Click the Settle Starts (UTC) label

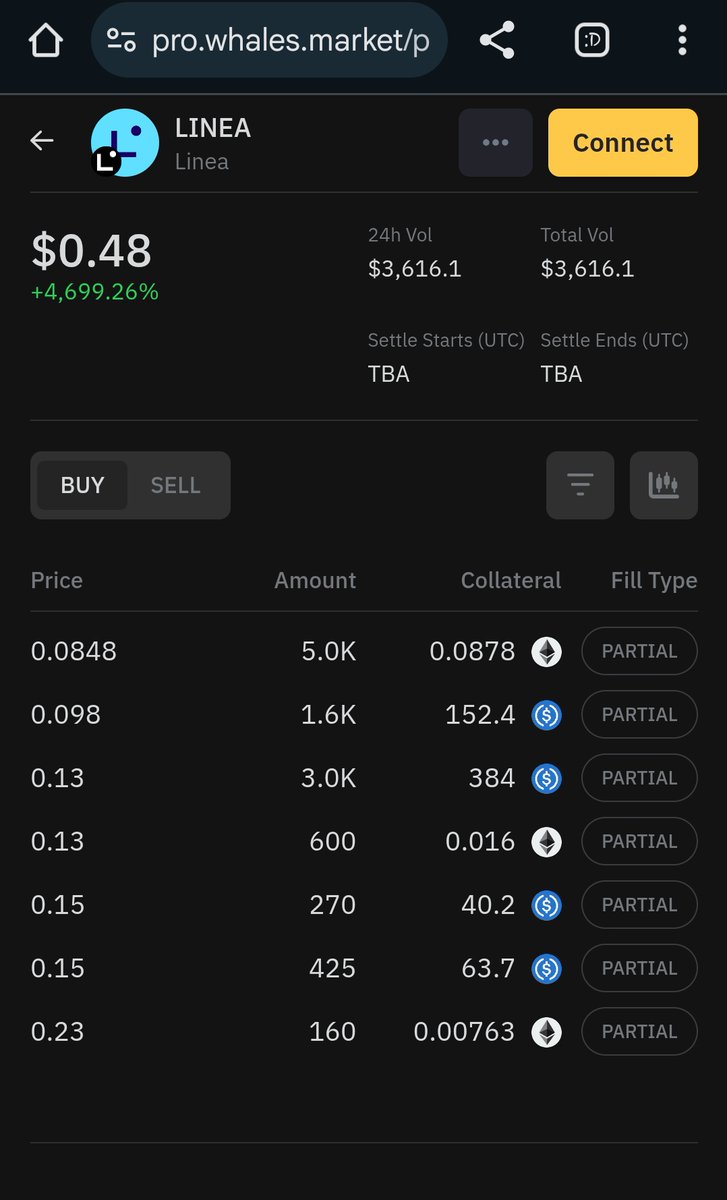pos(446,340)
